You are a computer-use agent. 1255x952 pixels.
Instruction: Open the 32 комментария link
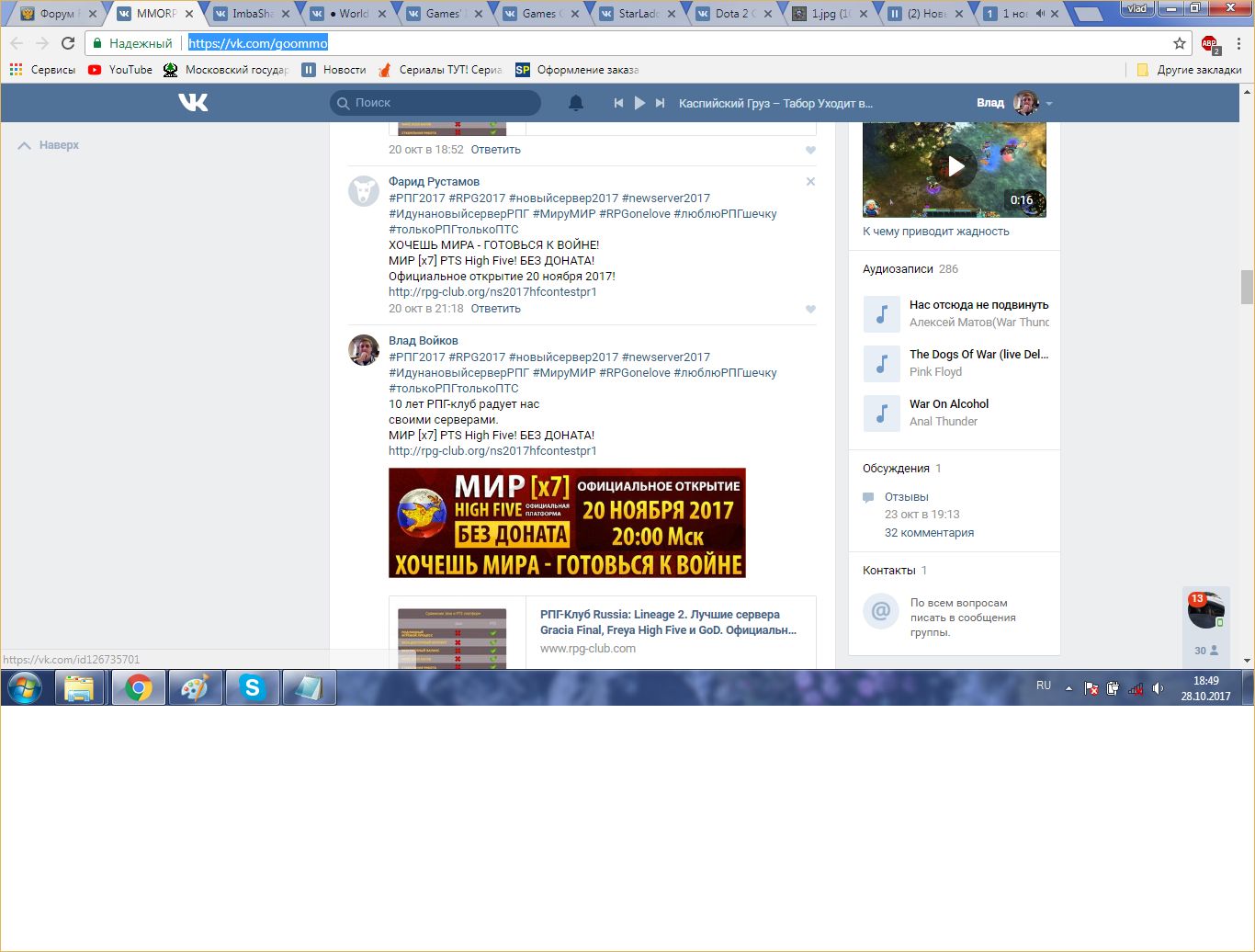(x=929, y=533)
